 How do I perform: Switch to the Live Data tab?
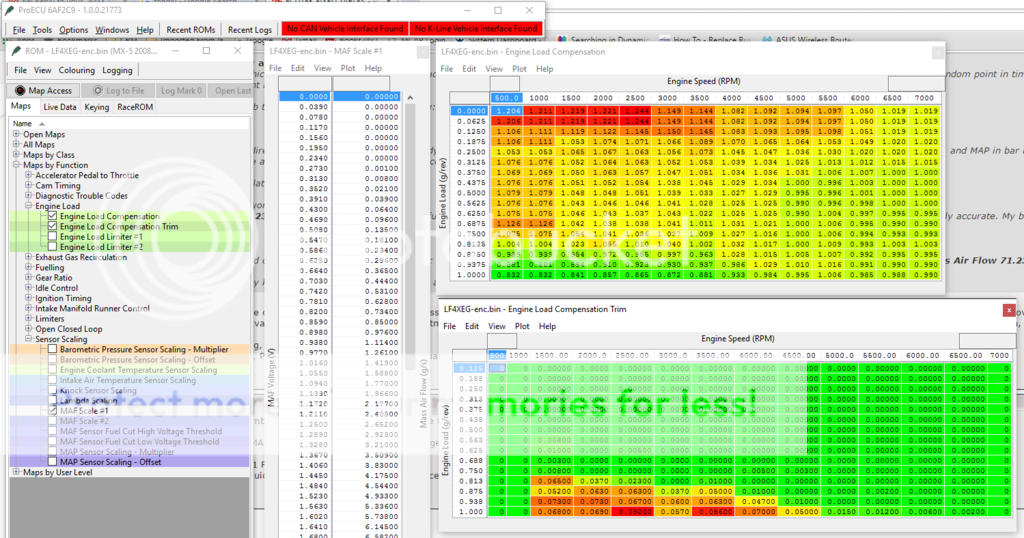click(59, 106)
